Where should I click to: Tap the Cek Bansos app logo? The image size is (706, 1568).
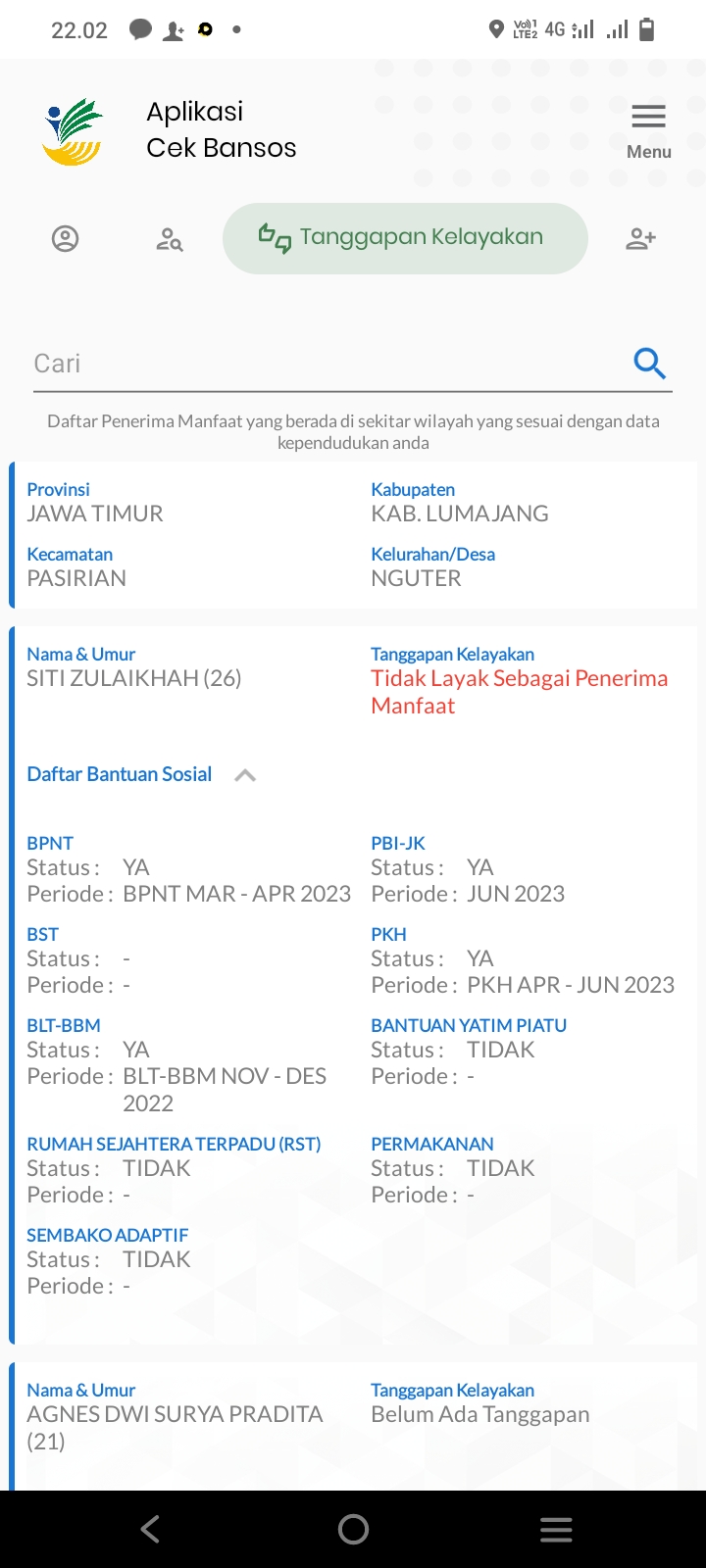(x=73, y=131)
